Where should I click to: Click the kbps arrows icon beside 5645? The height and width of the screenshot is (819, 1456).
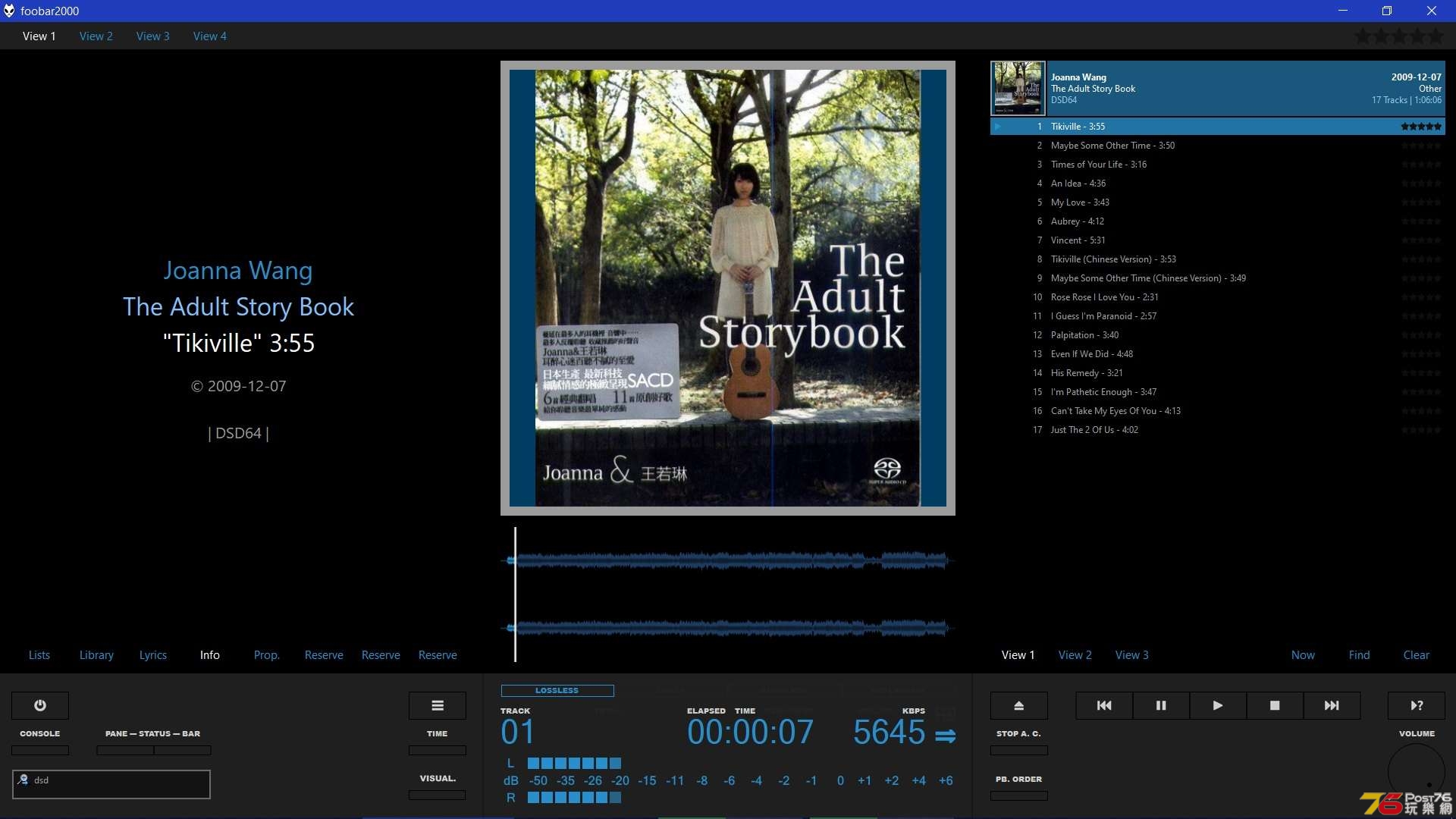[946, 736]
